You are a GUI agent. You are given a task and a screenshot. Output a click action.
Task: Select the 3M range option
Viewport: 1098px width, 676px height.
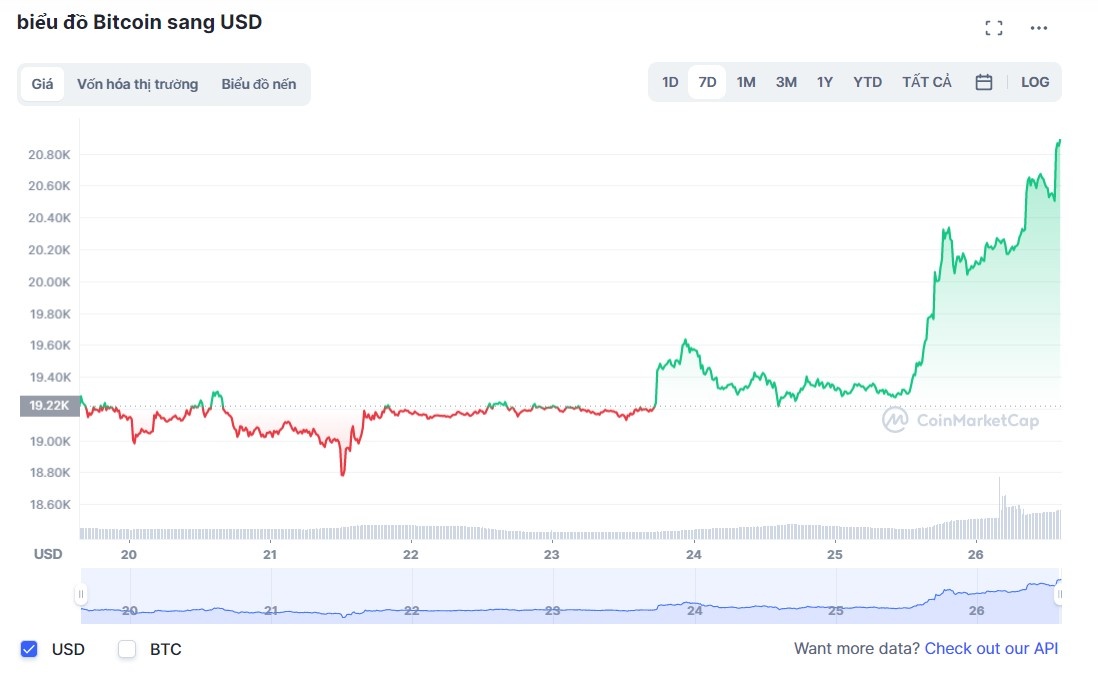(786, 82)
